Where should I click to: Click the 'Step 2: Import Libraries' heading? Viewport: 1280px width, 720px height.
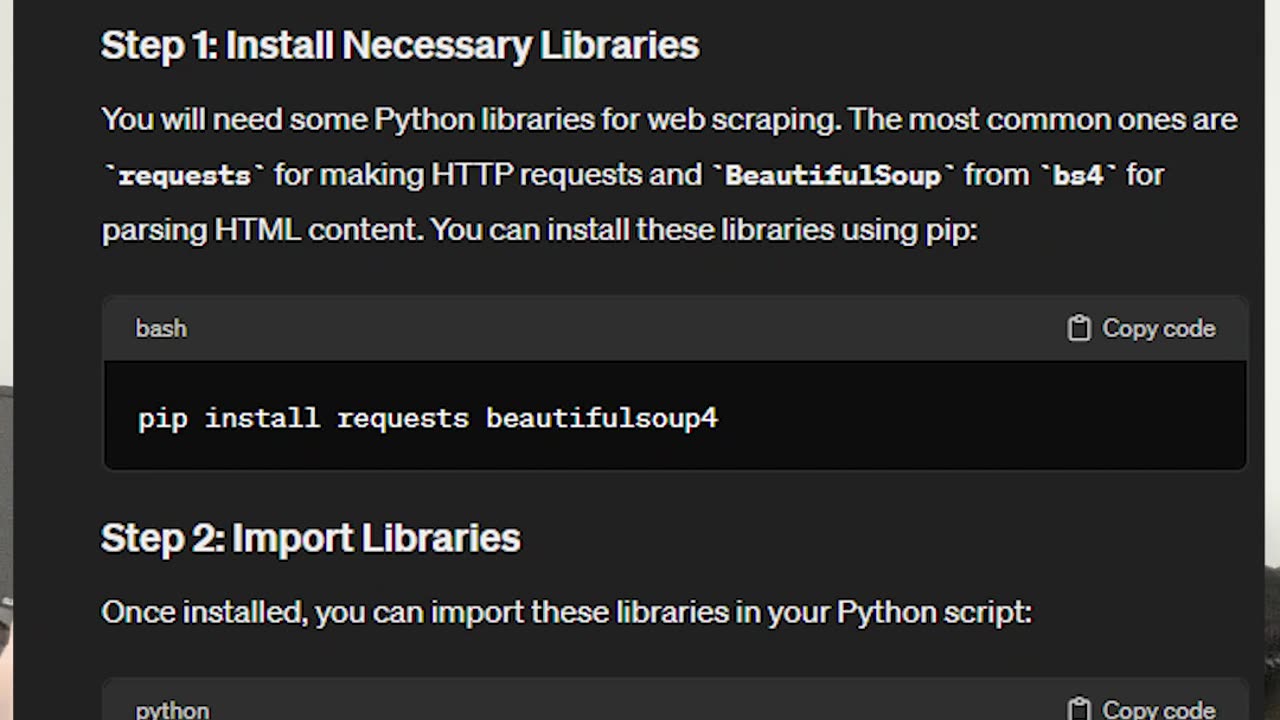click(311, 538)
